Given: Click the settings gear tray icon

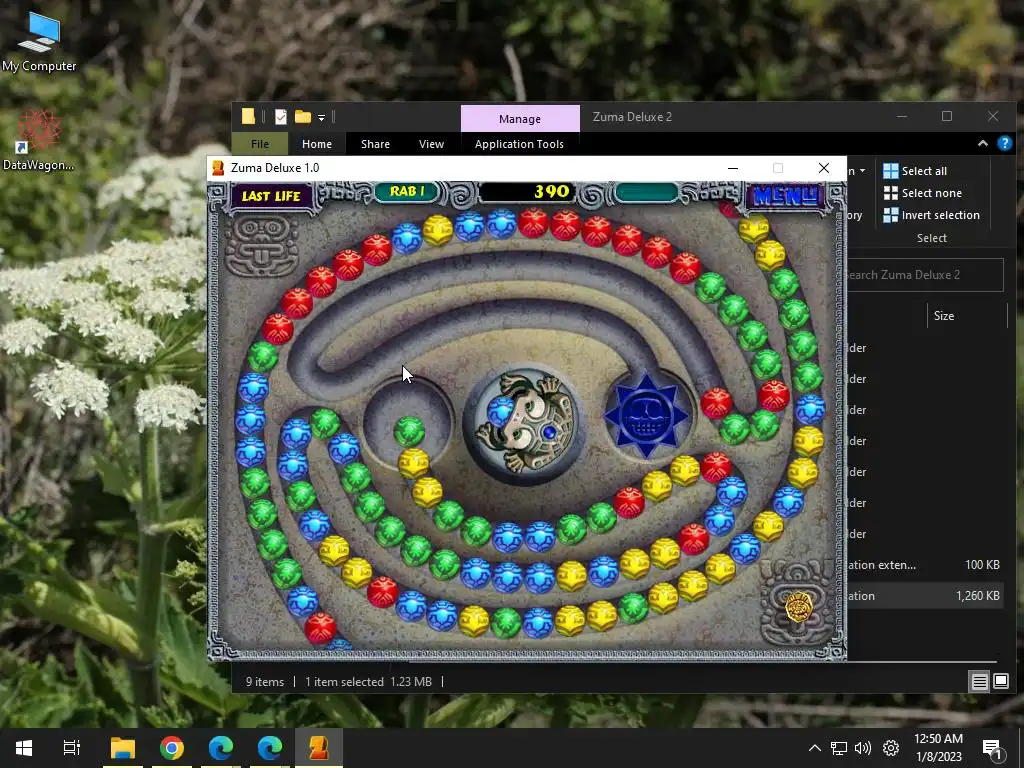Looking at the screenshot, I should 891,748.
